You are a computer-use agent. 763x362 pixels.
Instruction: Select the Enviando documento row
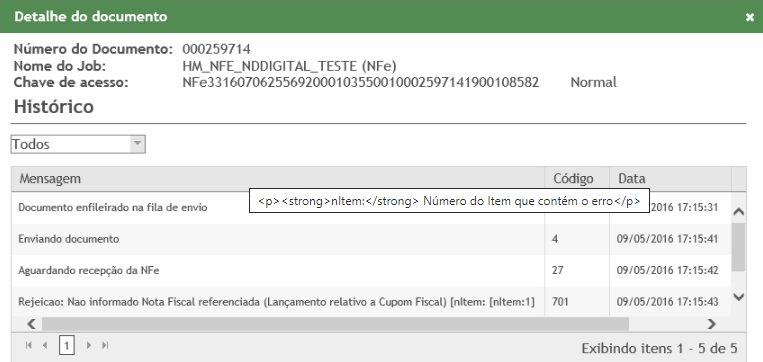click(371, 239)
